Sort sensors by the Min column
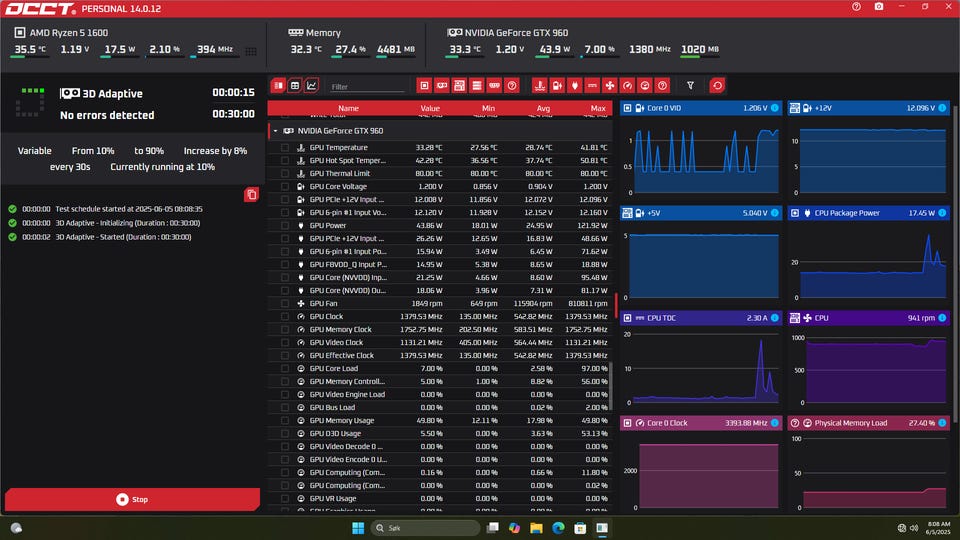960x540 pixels. [488, 108]
